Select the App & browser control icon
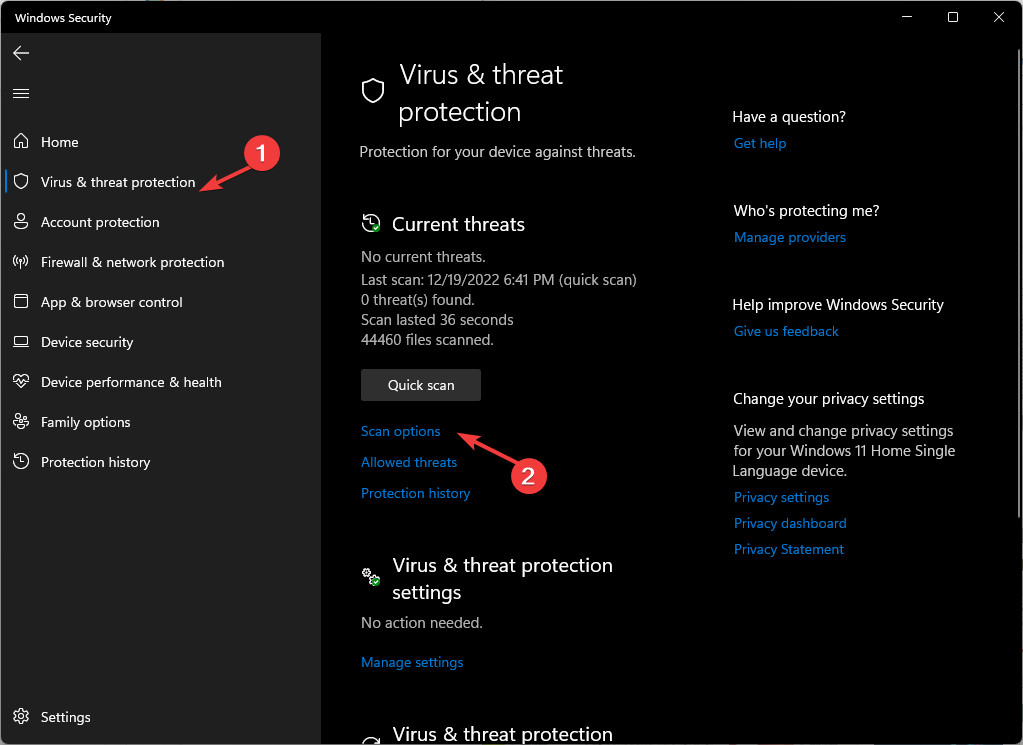The width and height of the screenshot is (1023, 745). (x=20, y=301)
